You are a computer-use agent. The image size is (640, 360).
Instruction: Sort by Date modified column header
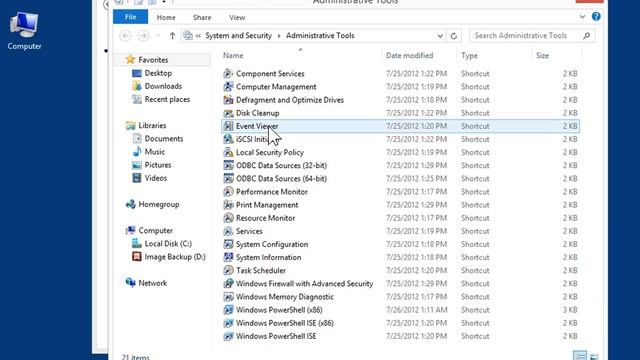(x=409, y=56)
